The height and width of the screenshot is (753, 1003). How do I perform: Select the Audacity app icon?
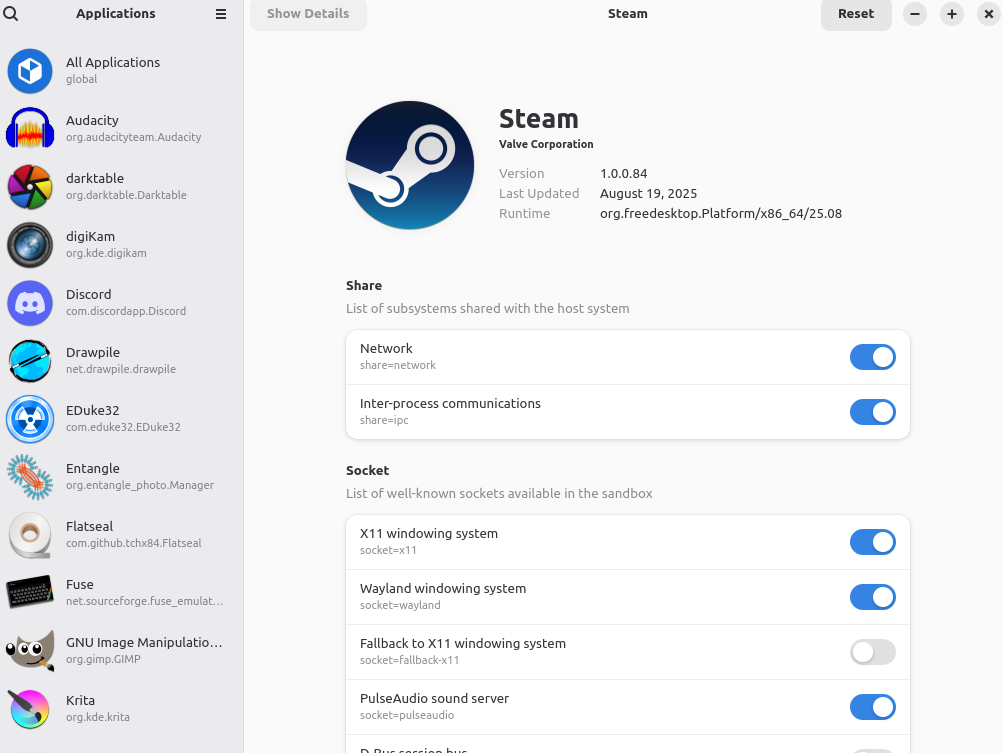pyautogui.click(x=30, y=129)
